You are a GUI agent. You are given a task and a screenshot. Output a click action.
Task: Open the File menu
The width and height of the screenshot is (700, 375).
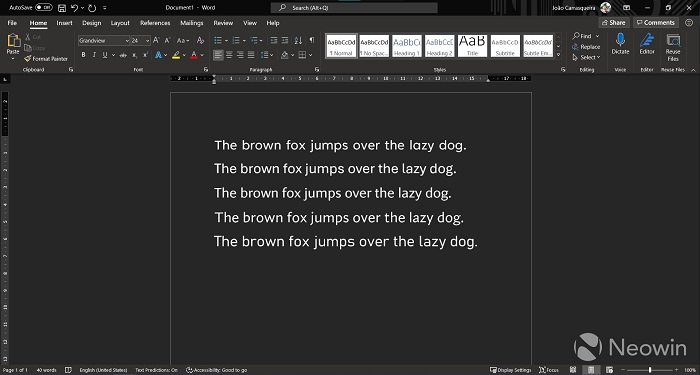pos(12,23)
